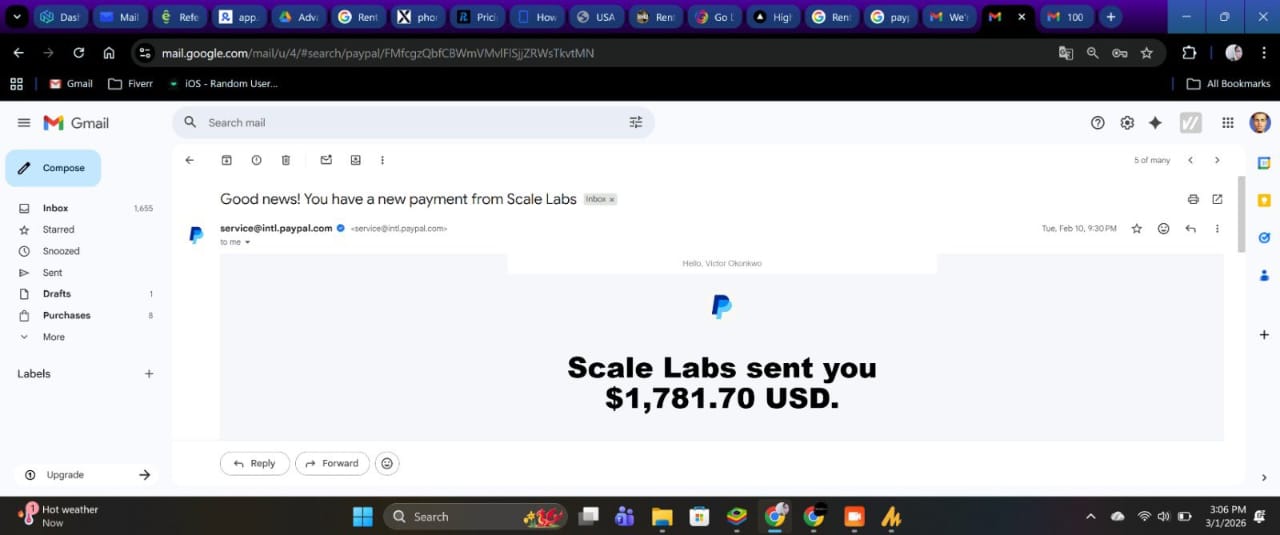
Task: Print the message using the printer icon
Action: click(1193, 199)
